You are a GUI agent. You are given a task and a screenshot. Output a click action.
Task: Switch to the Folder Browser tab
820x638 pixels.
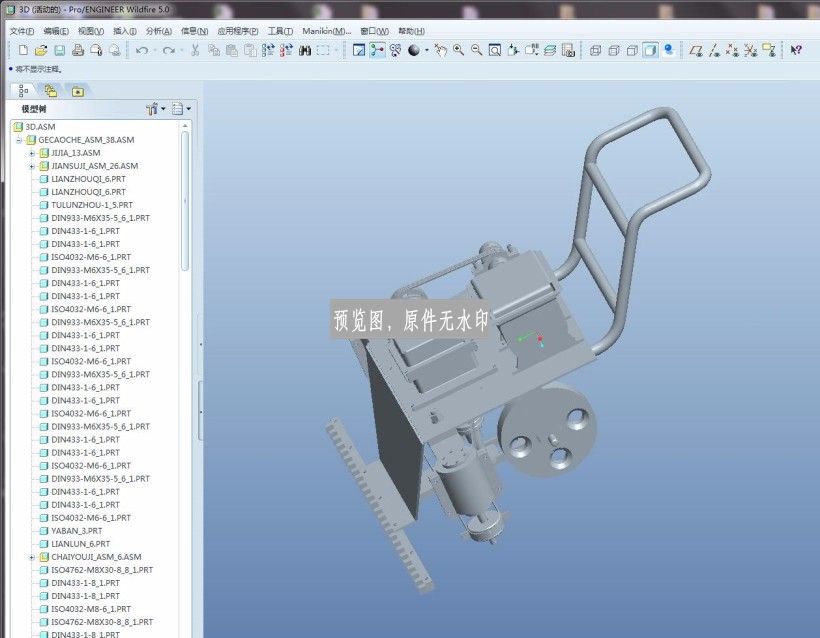pyautogui.click(x=51, y=91)
